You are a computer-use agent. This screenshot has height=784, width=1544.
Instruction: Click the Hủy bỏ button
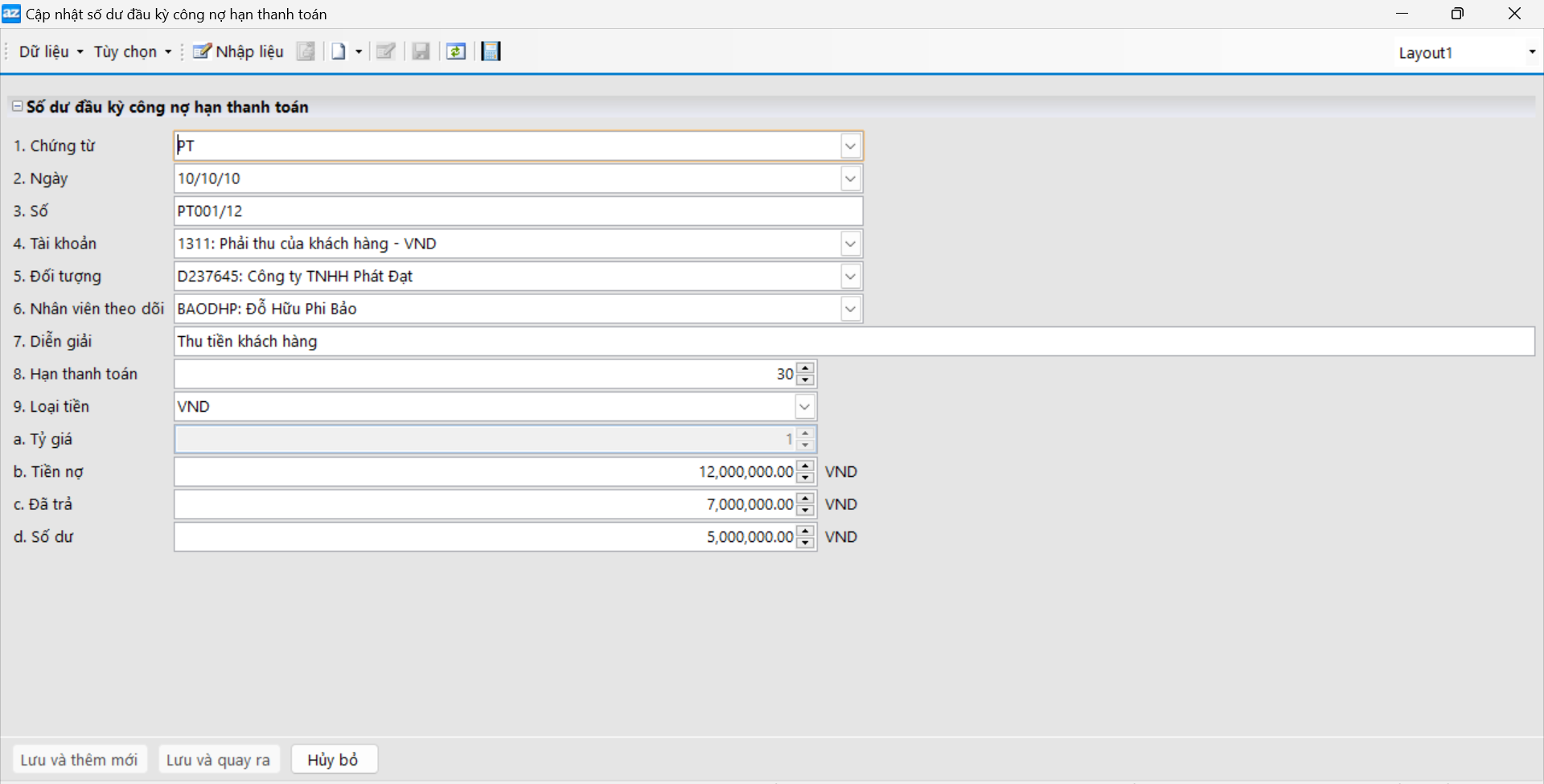pos(333,760)
